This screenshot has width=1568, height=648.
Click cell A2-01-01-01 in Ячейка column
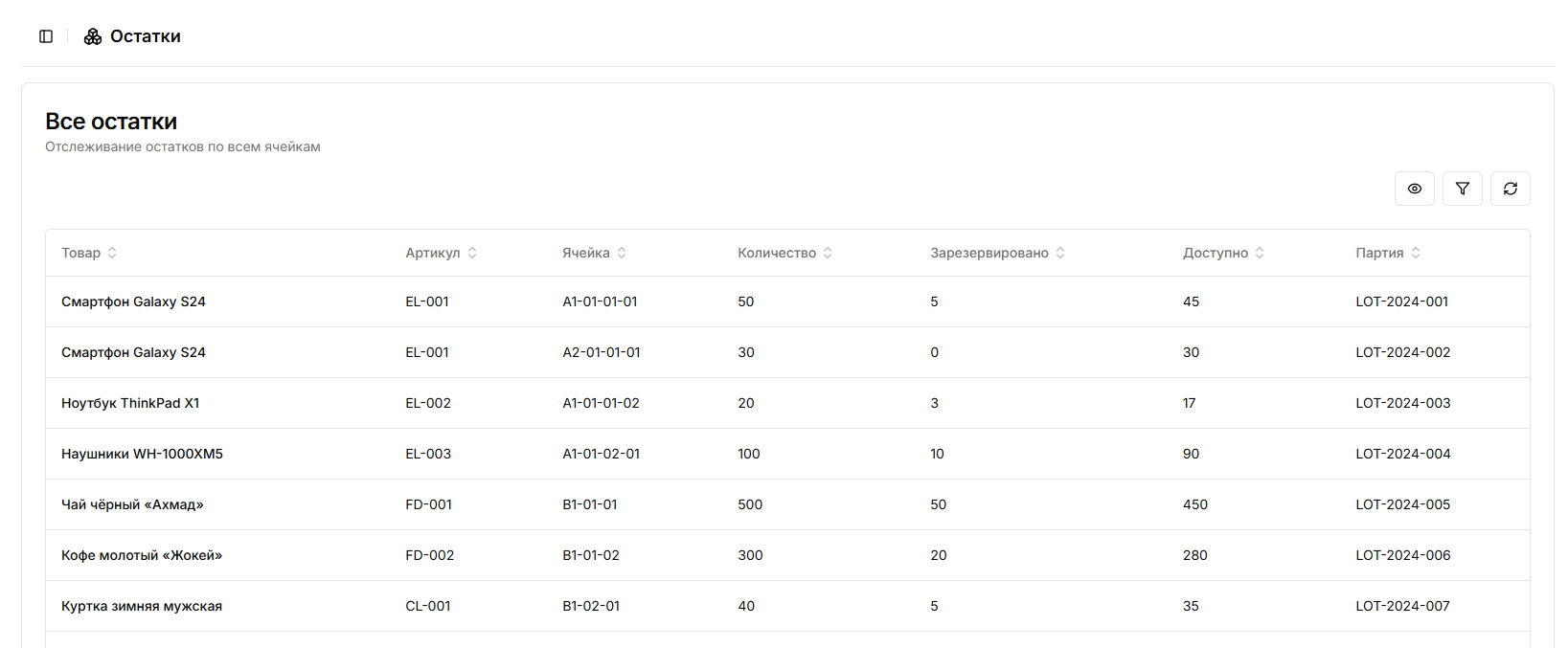click(x=601, y=352)
